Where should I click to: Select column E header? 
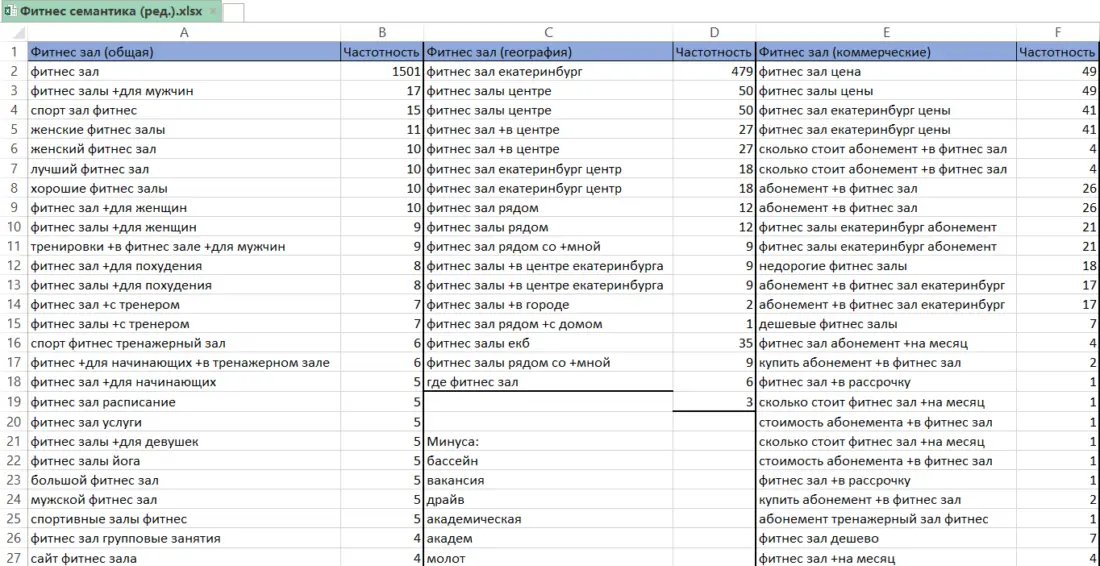(x=887, y=32)
